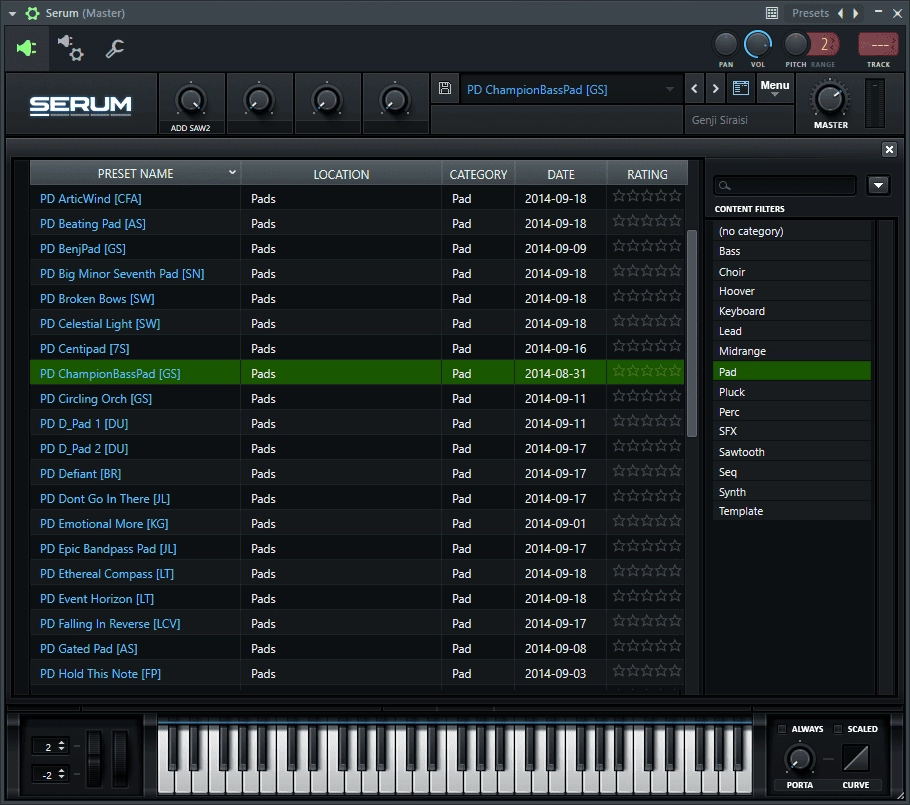Click the CURVE velocity curve icon

pos(855,758)
